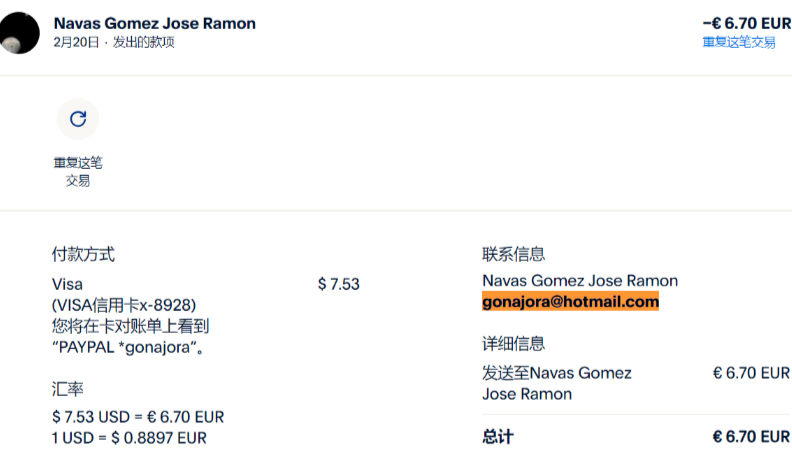
Task: Click the circular repeat transaction icon
Action: [x=78, y=119]
